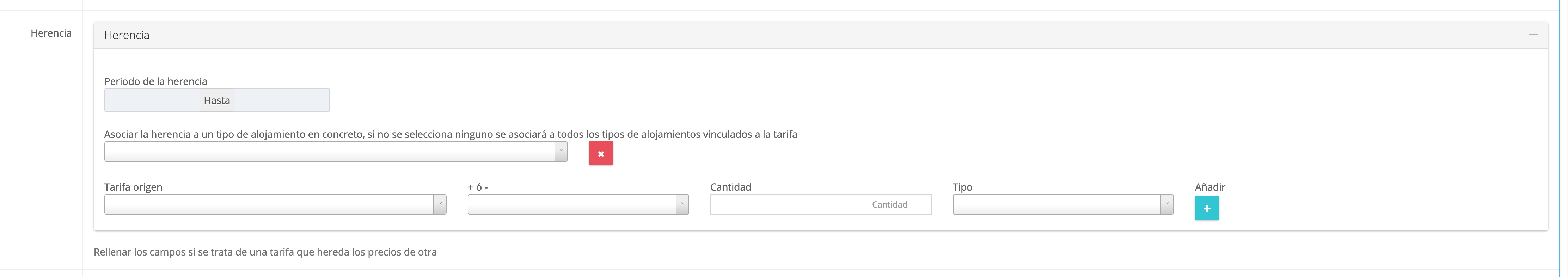Click the inheritance period start date field
The width and height of the screenshot is (1568, 277).
(152, 100)
